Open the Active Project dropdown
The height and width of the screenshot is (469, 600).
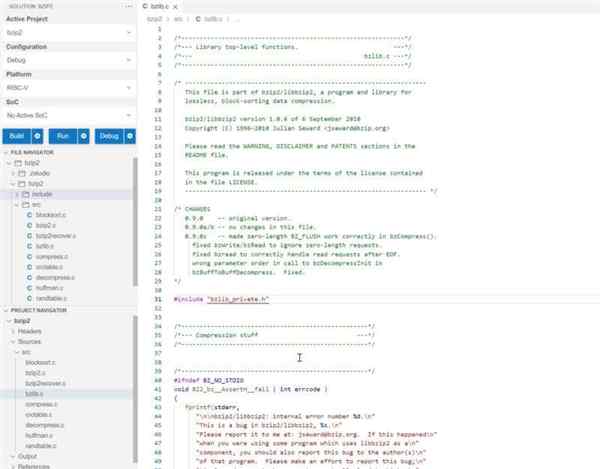[68, 33]
